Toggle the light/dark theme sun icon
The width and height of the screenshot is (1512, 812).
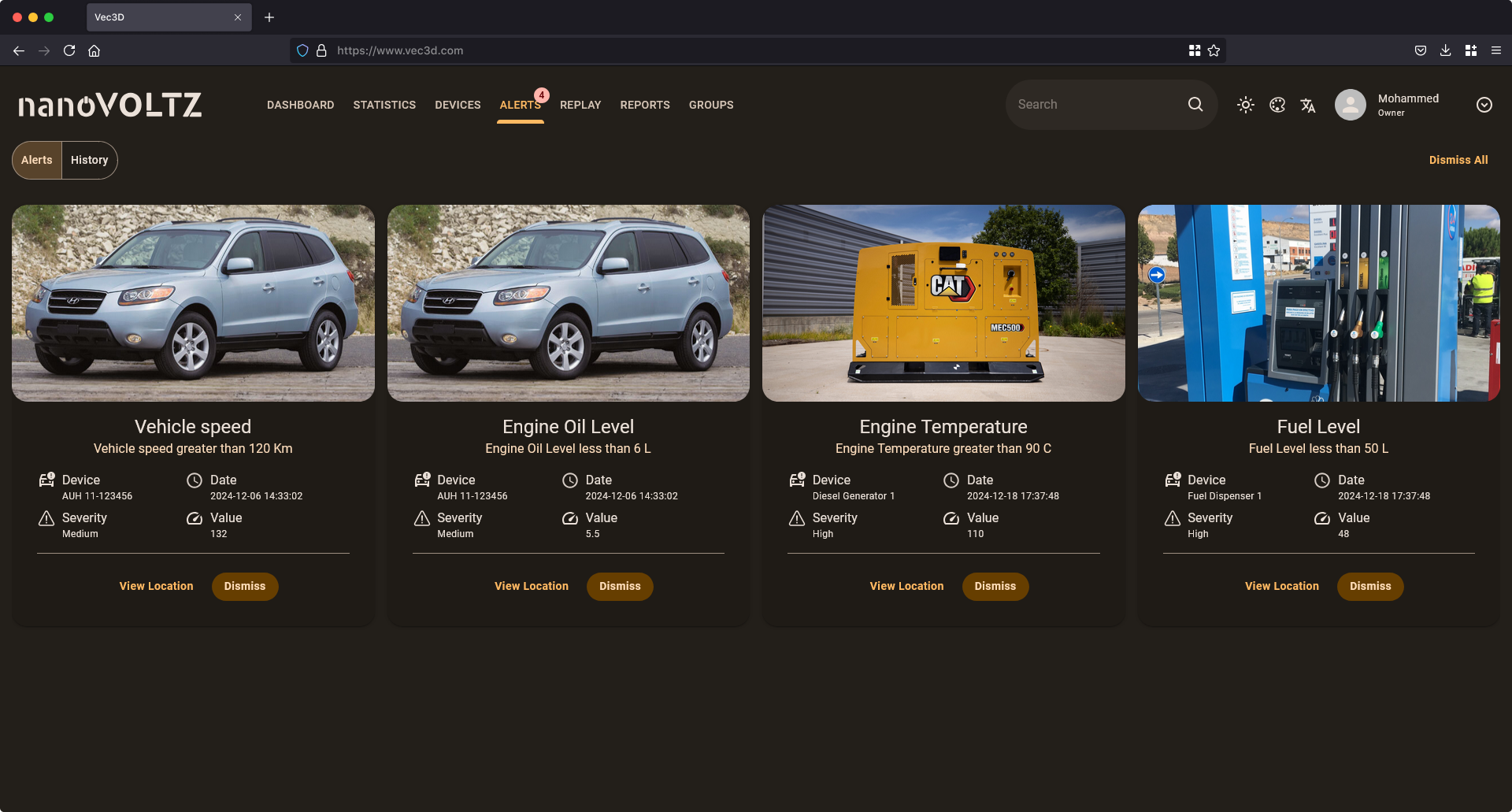pos(1245,105)
